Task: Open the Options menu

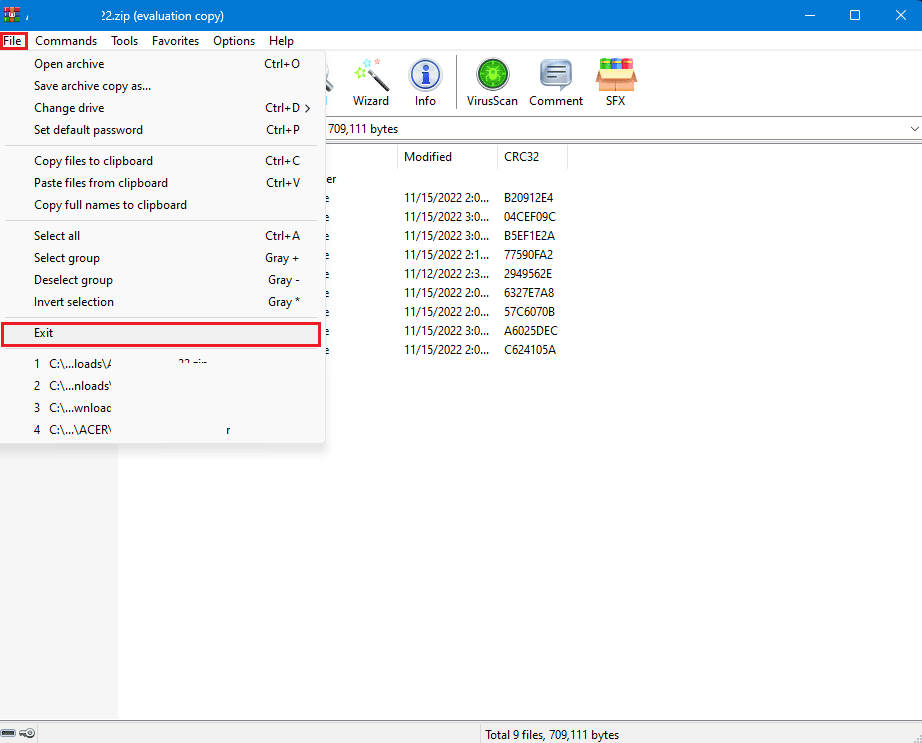Action: click(233, 41)
